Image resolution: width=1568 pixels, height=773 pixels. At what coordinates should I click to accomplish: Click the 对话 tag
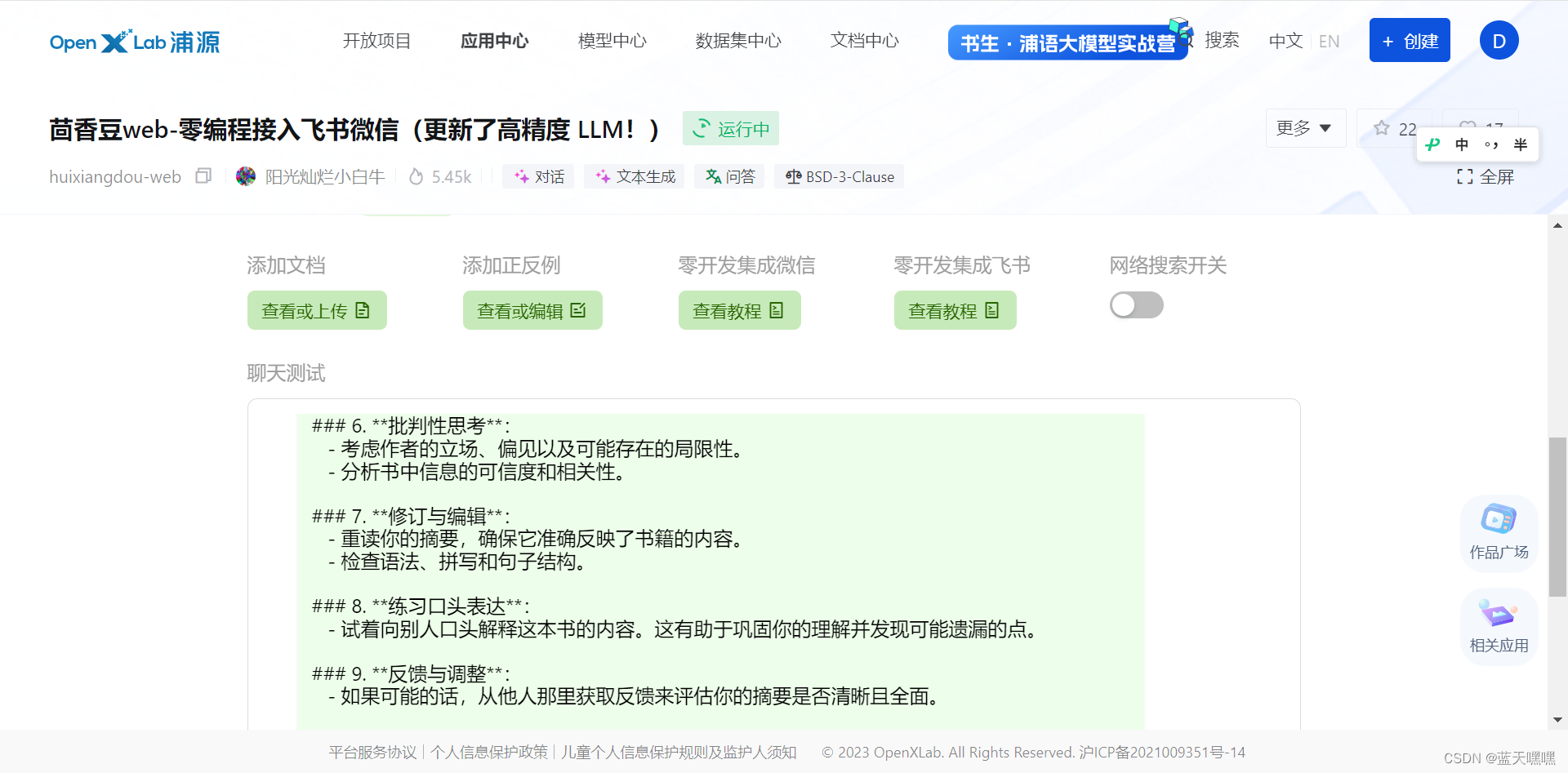coord(539,176)
